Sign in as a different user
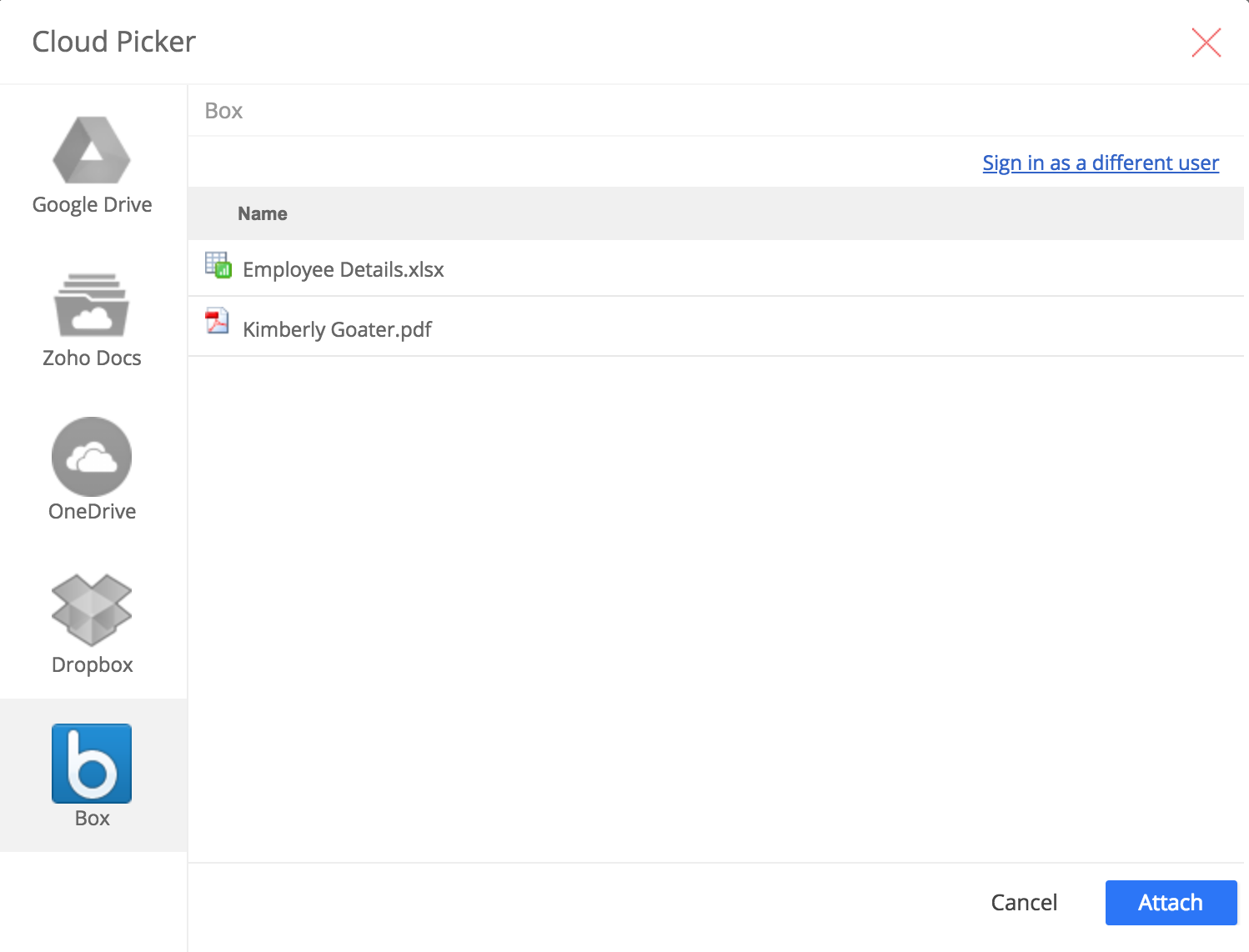 point(1100,163)
